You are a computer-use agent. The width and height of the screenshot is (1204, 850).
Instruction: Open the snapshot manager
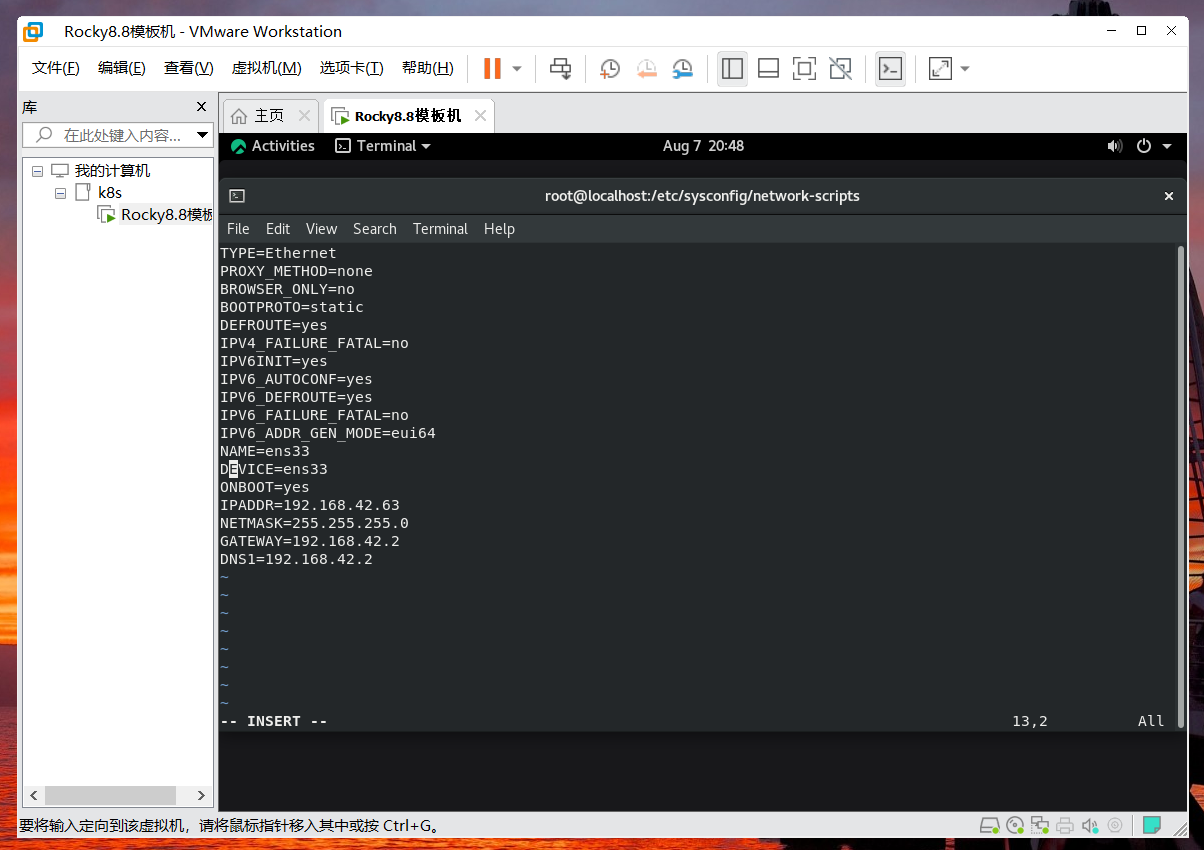pos(683,68)
